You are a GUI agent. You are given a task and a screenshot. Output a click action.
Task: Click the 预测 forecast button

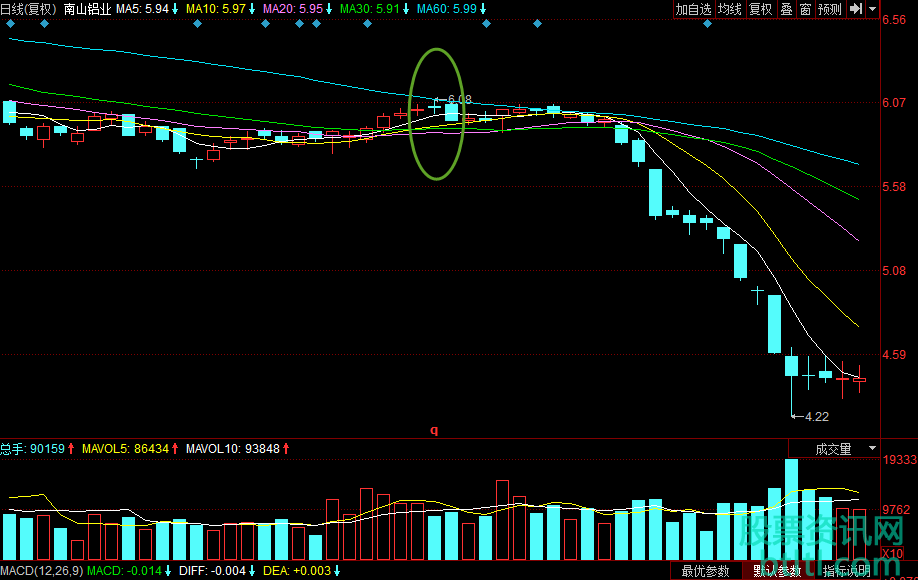point(830,9)
